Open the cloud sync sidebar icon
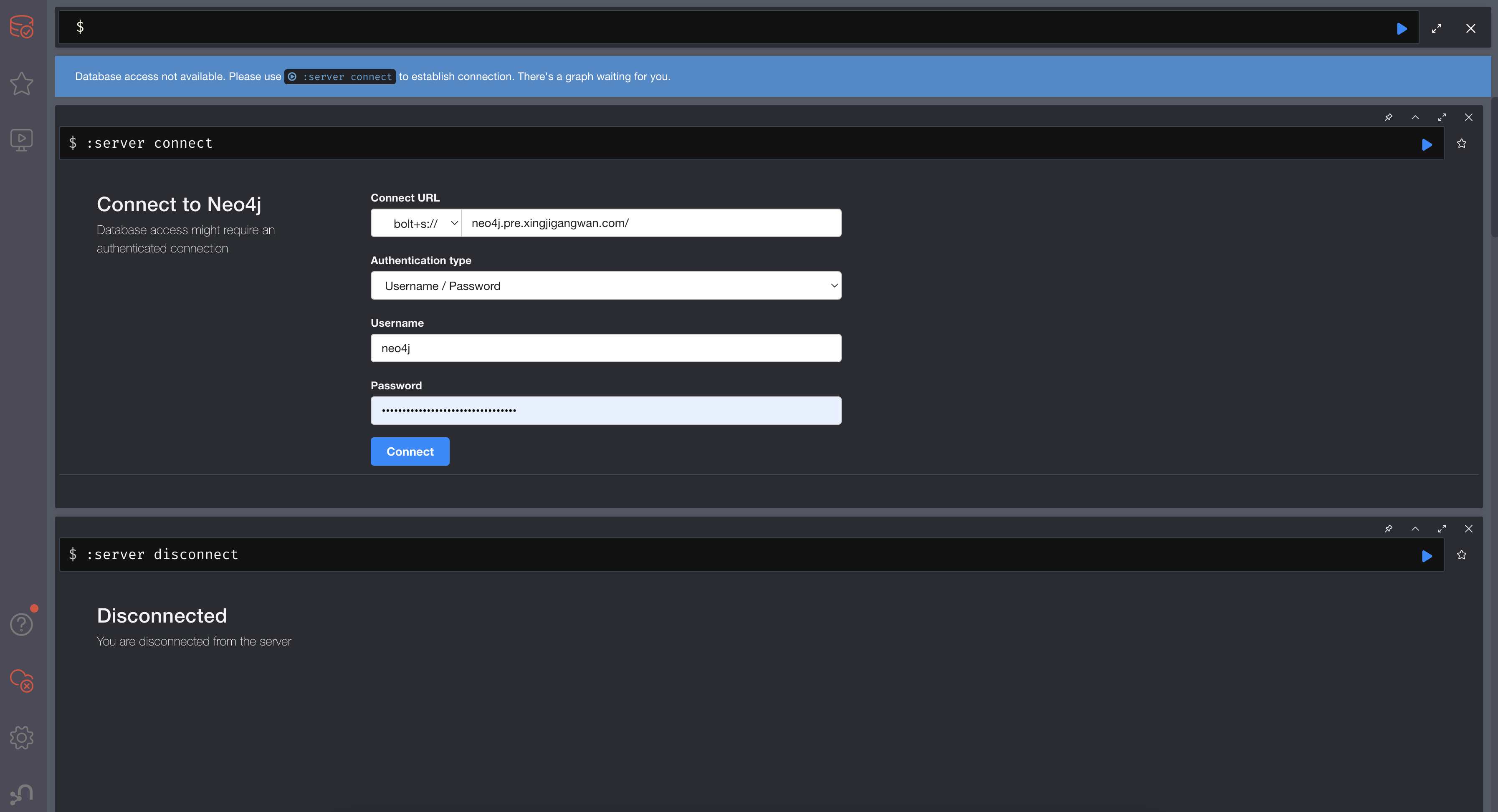This screenshot has height=812, width=1498. [22, 680]
